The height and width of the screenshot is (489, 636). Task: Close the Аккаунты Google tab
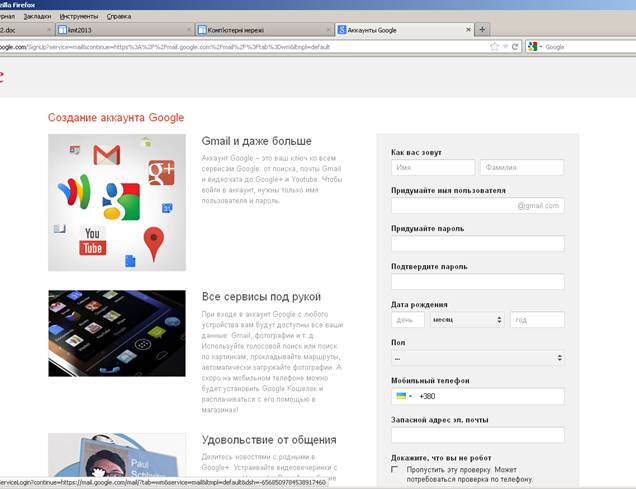pos(468,30)
